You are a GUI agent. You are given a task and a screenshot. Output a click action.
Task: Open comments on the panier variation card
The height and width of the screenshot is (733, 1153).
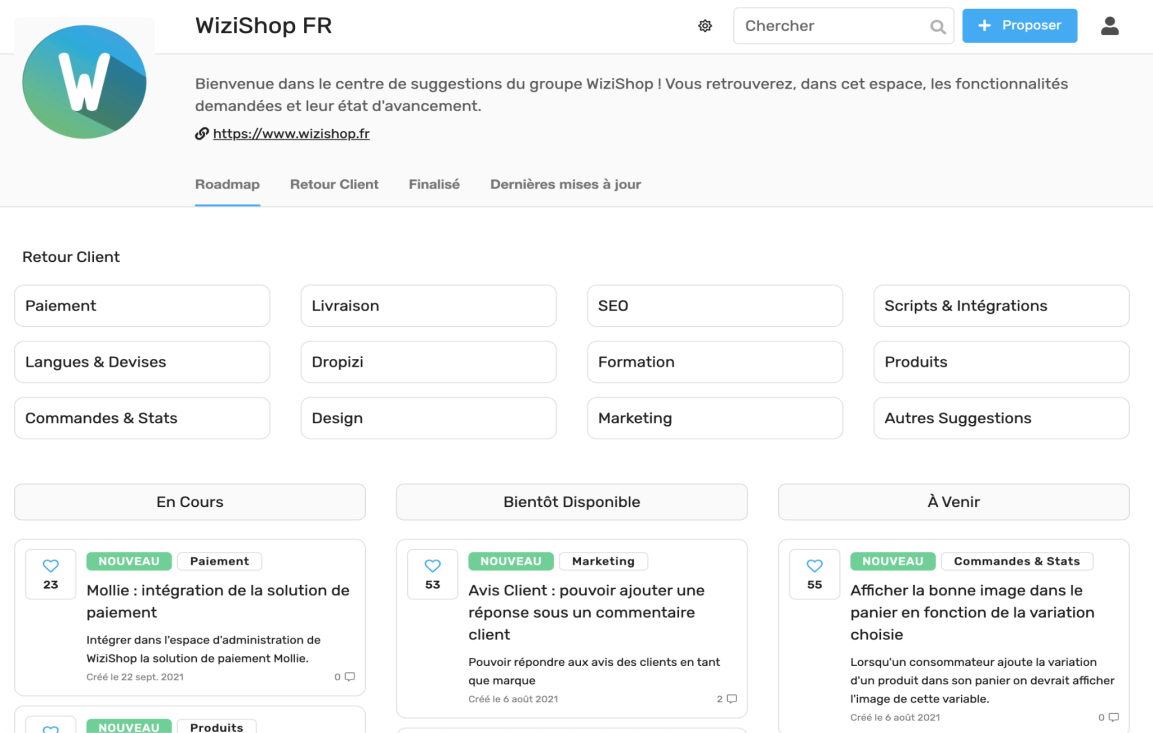1111,716
